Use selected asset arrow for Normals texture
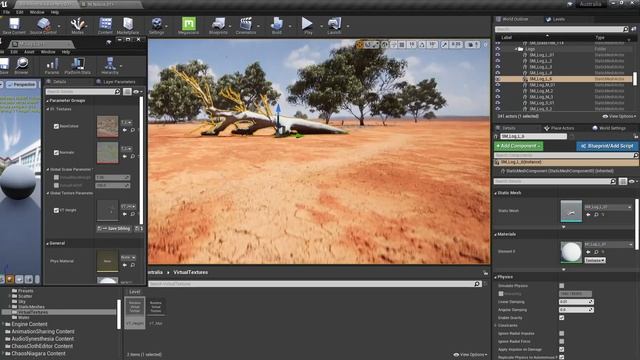640x360 pixels. (x=125, y=156)
